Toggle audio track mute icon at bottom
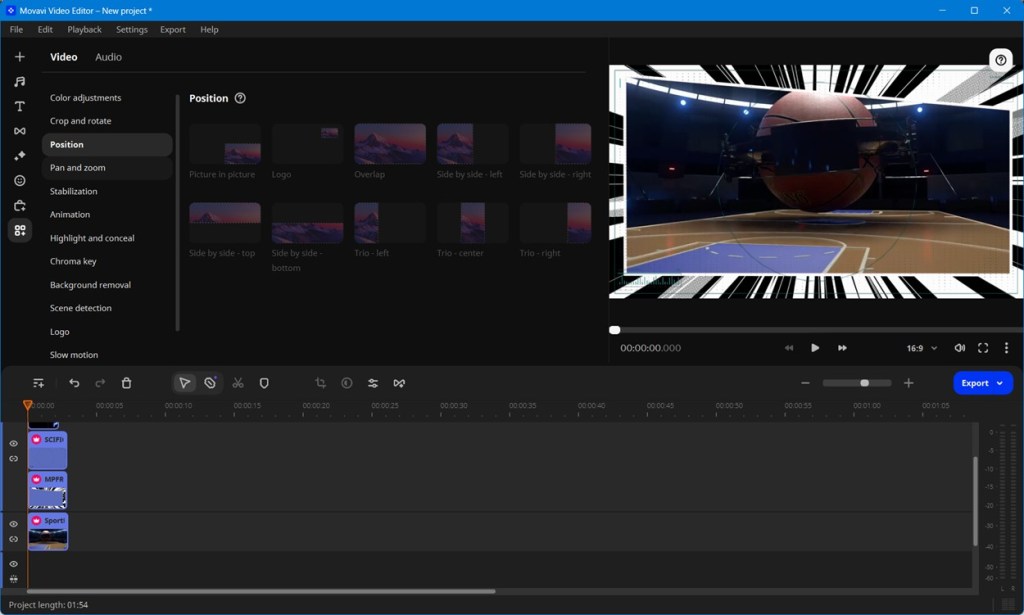The height and width of the screenshot is (615, 1024). [x=13, y=579]
